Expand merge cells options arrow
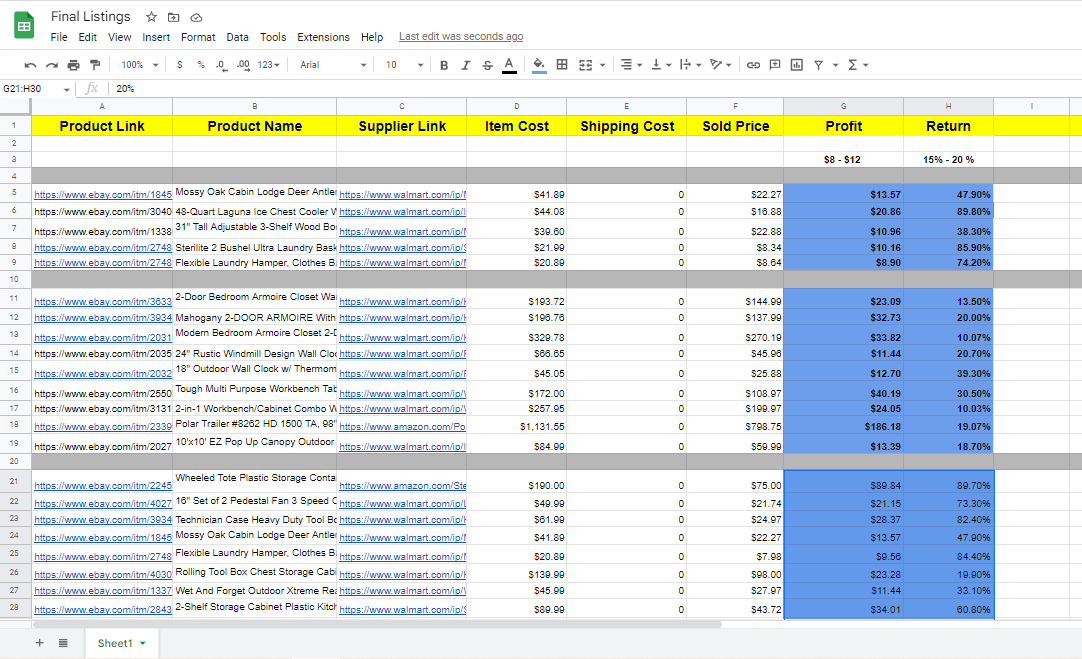 tap(602, 65)
